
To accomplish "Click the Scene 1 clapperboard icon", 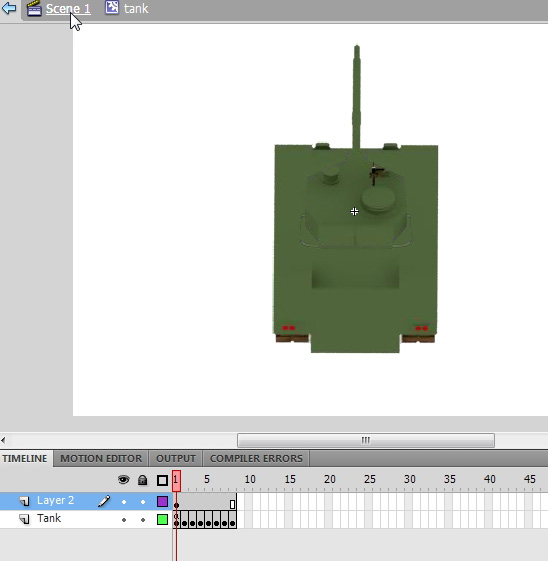I will [x=34, y=8].
